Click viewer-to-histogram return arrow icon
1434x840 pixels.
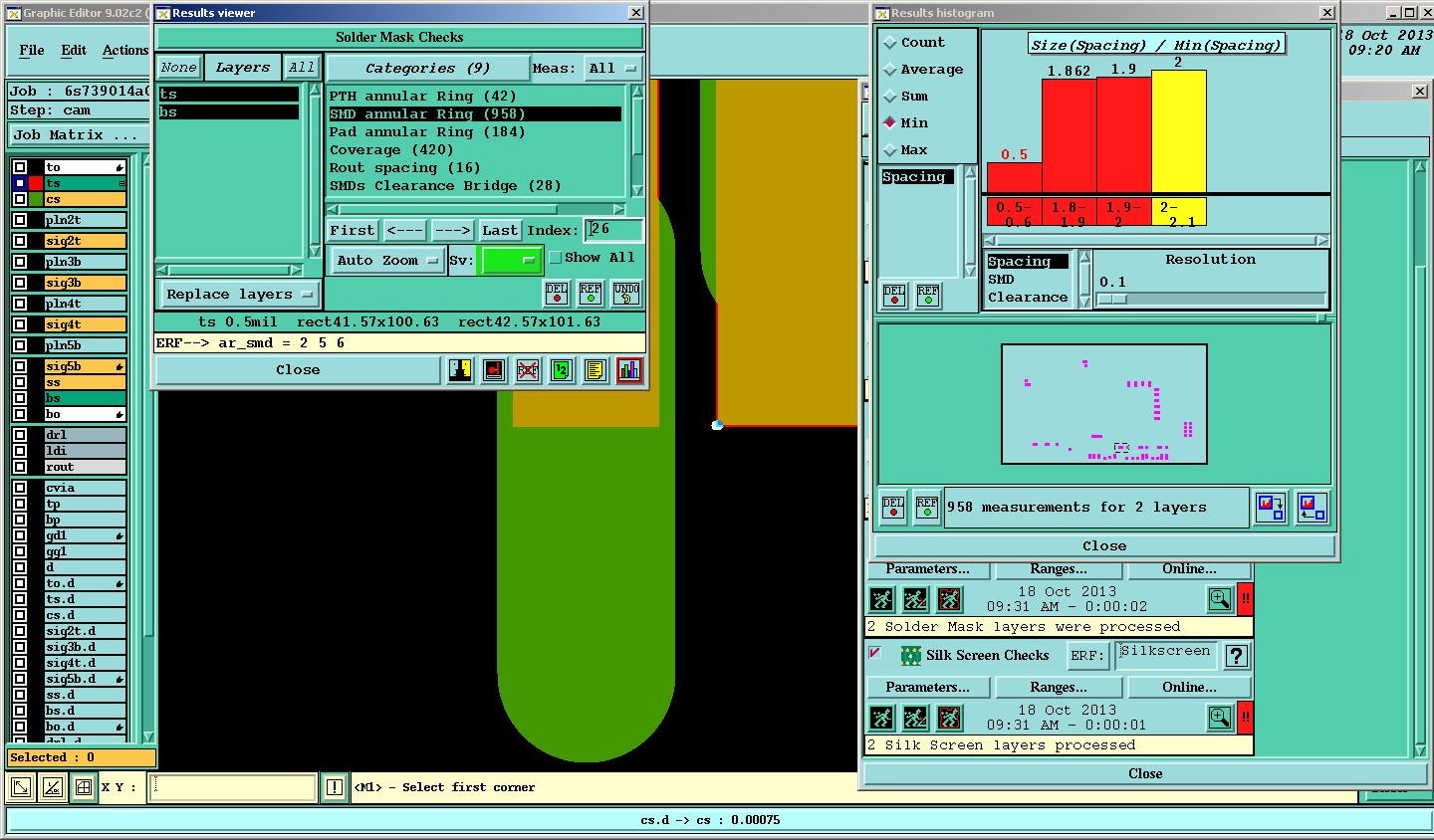click(x=1312, y=508)
